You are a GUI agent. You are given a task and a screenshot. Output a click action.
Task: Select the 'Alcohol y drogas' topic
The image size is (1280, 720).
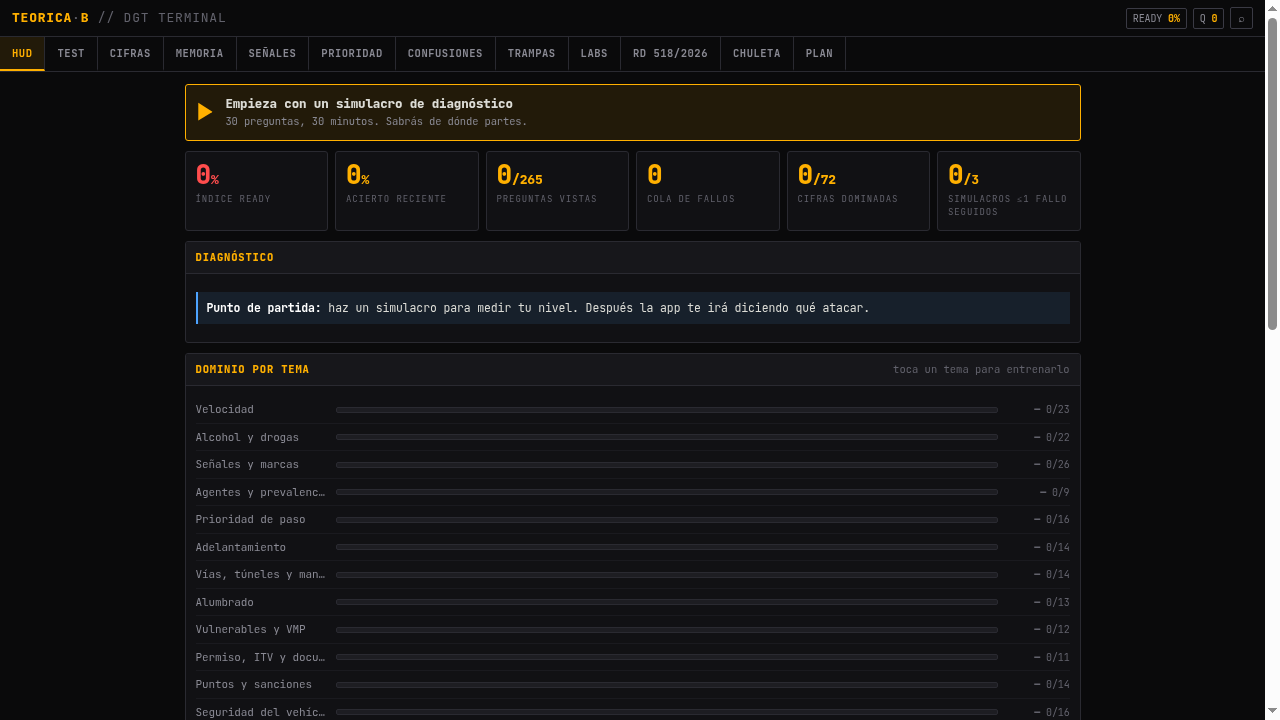click(633, 437)
